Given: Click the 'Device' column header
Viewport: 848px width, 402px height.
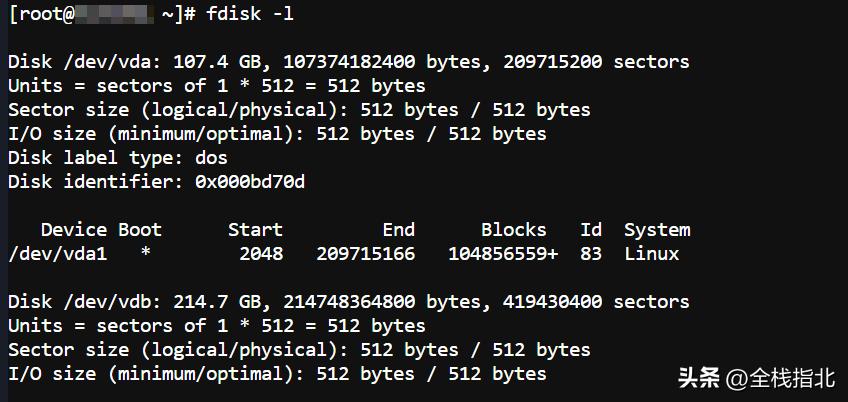Looking at the screenshot, I should [x=74, y=230].
